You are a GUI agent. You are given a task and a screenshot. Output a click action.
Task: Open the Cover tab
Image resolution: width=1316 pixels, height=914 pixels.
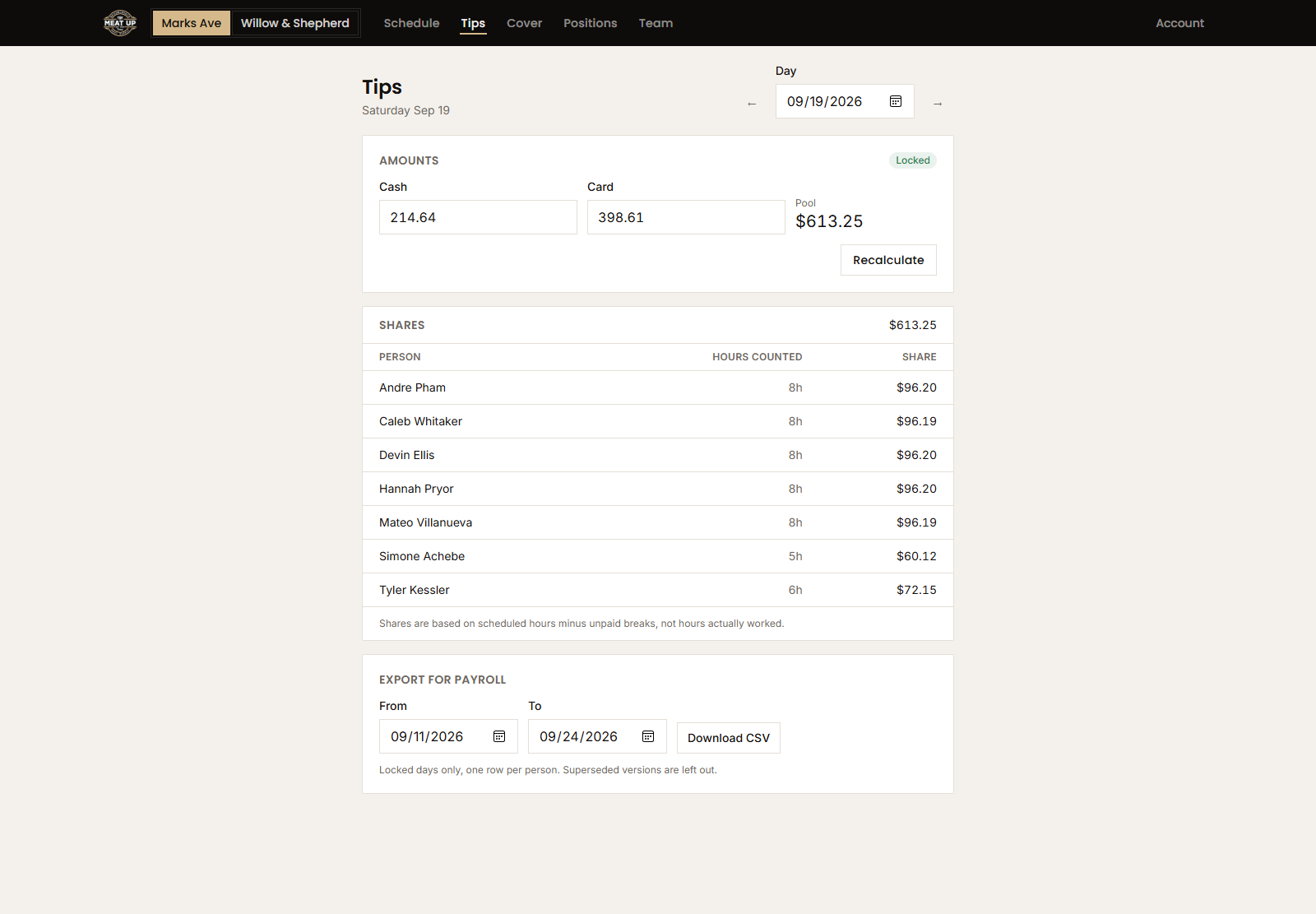tap(525, 23)
